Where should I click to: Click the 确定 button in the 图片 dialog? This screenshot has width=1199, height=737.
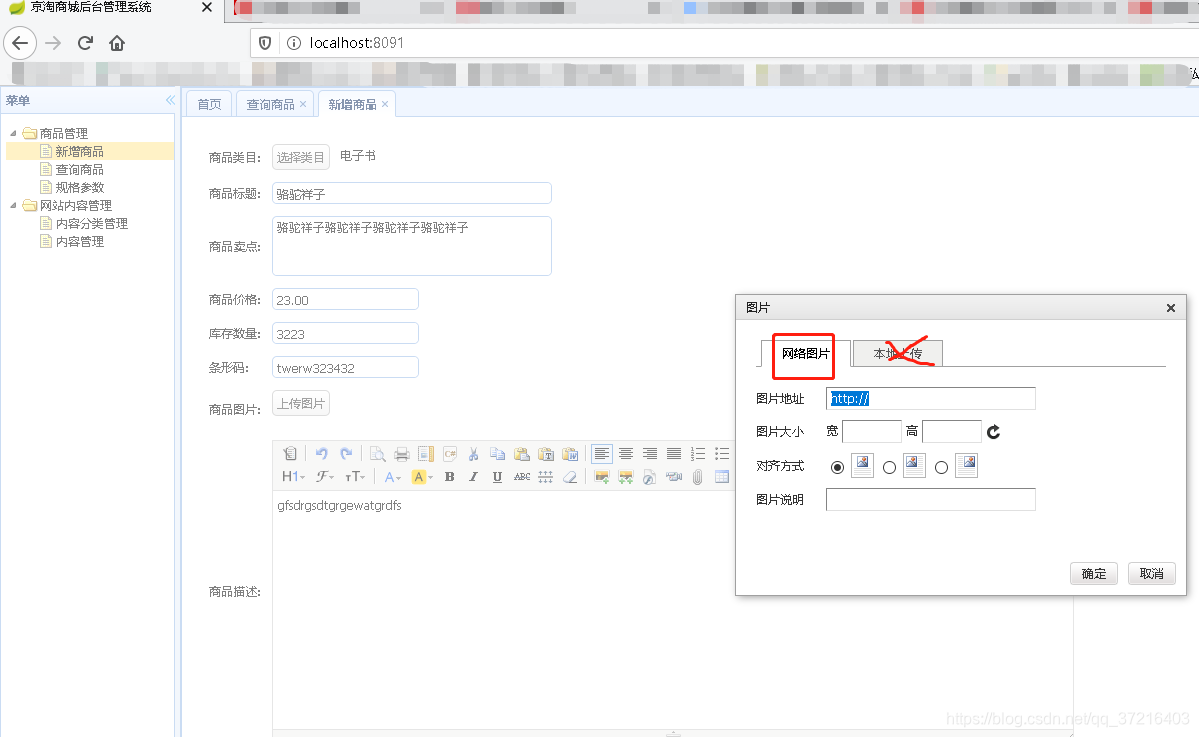(x=1093, y=573)
